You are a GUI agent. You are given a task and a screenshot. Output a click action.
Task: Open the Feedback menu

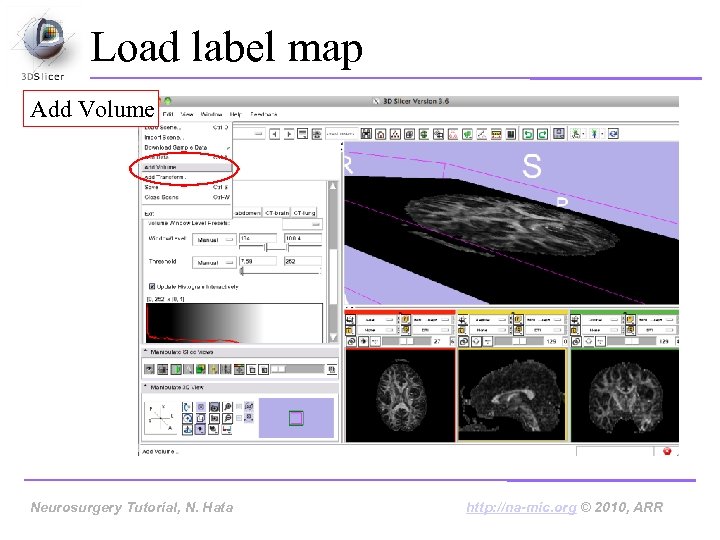pyautogui.click(x=264, y=114)
